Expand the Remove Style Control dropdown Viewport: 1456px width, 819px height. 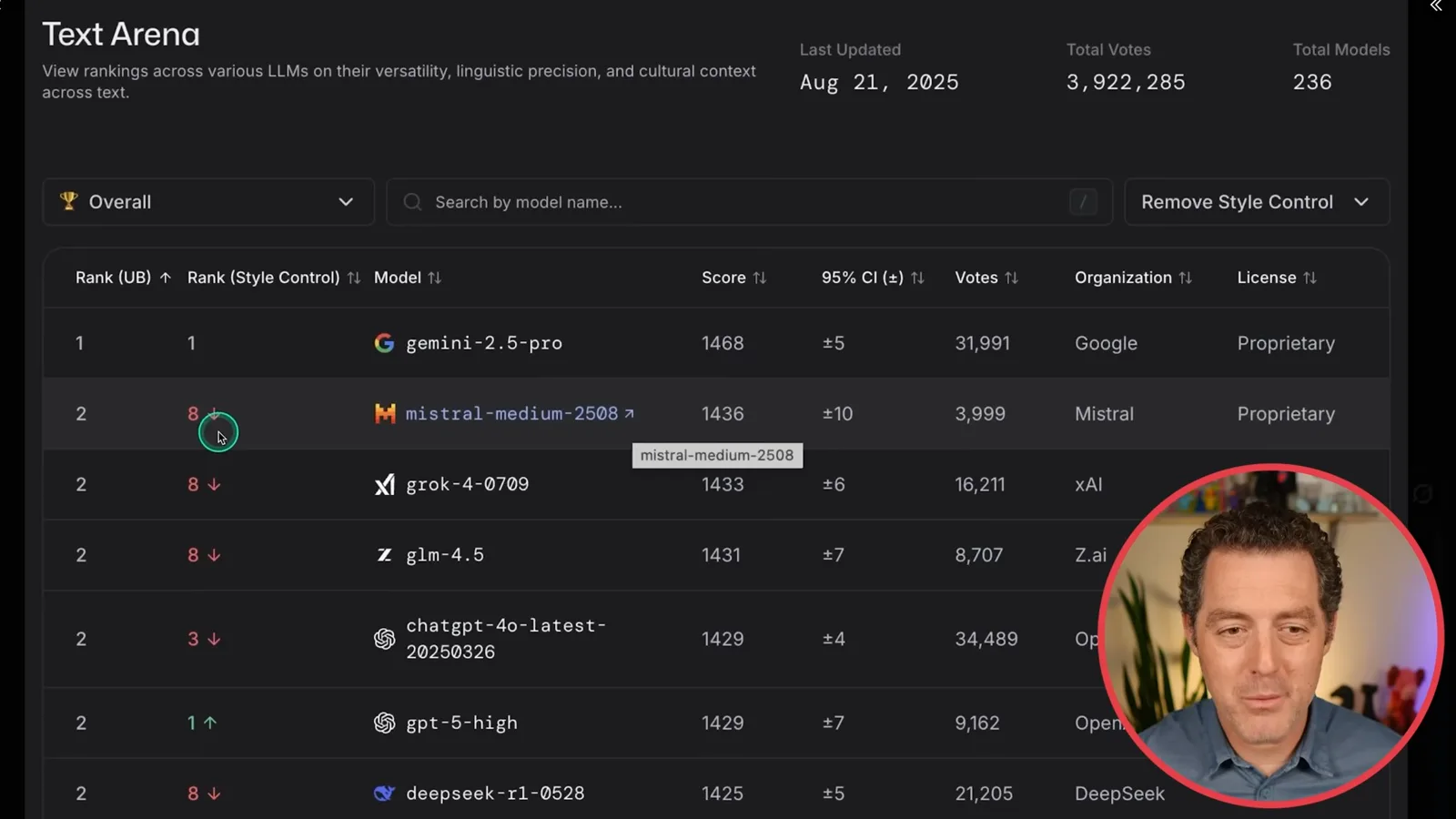click(x=1257, y=202)
